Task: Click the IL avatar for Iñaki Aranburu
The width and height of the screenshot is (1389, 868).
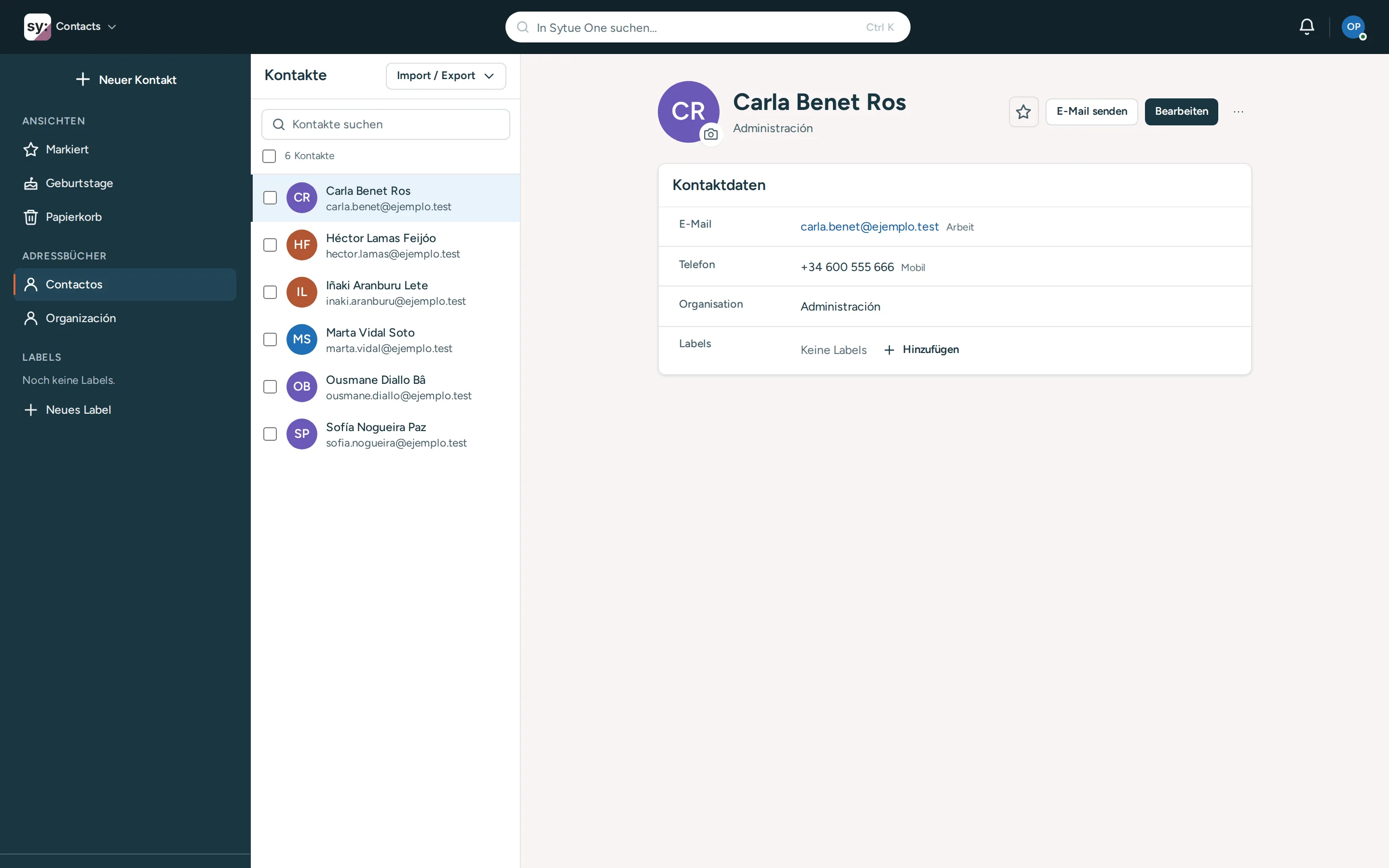Action: (302, 292)
